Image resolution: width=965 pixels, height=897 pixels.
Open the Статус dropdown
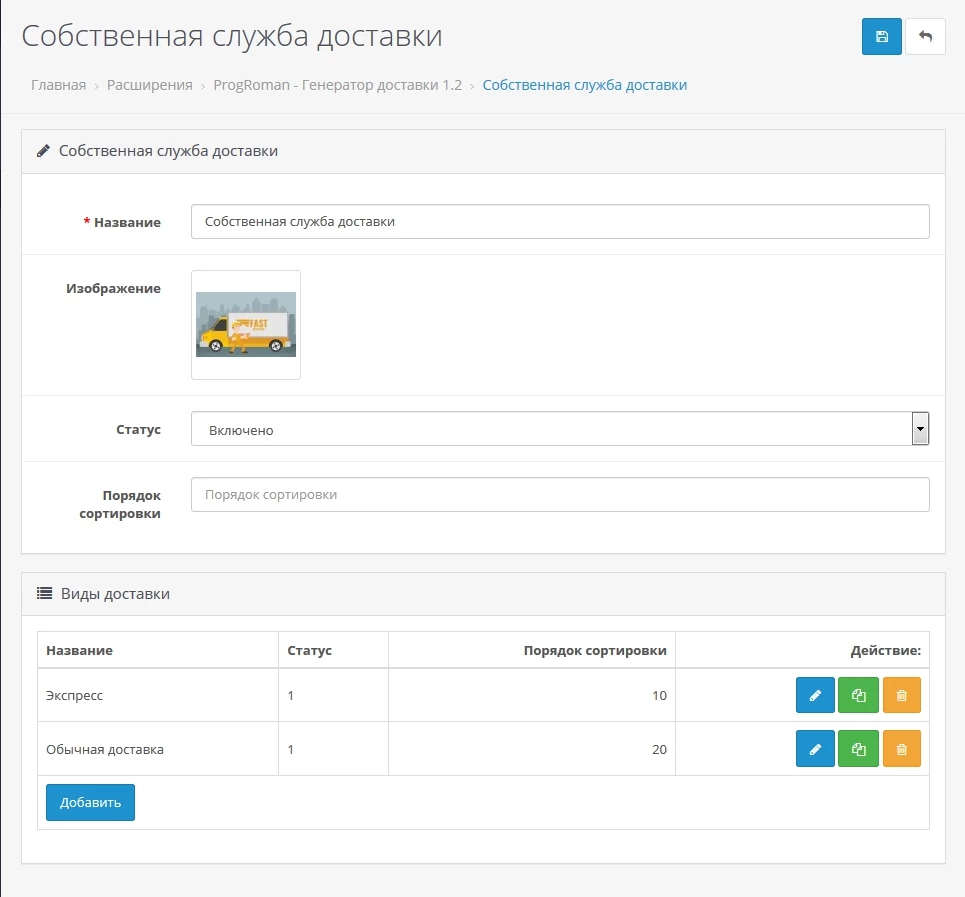560,429
